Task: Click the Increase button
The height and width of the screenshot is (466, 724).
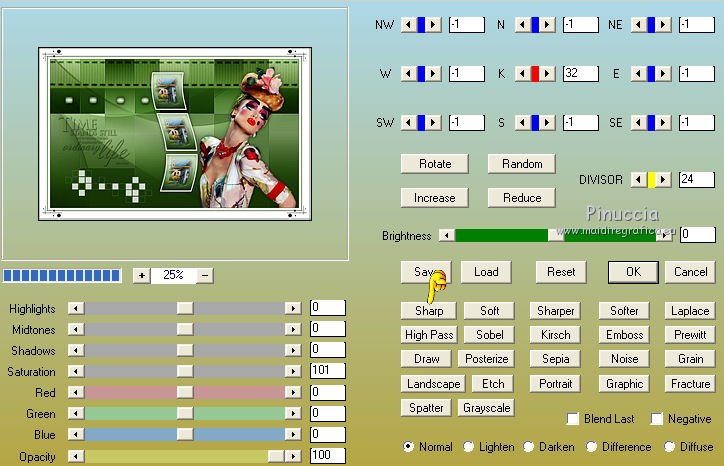Action: click(435, 198)
